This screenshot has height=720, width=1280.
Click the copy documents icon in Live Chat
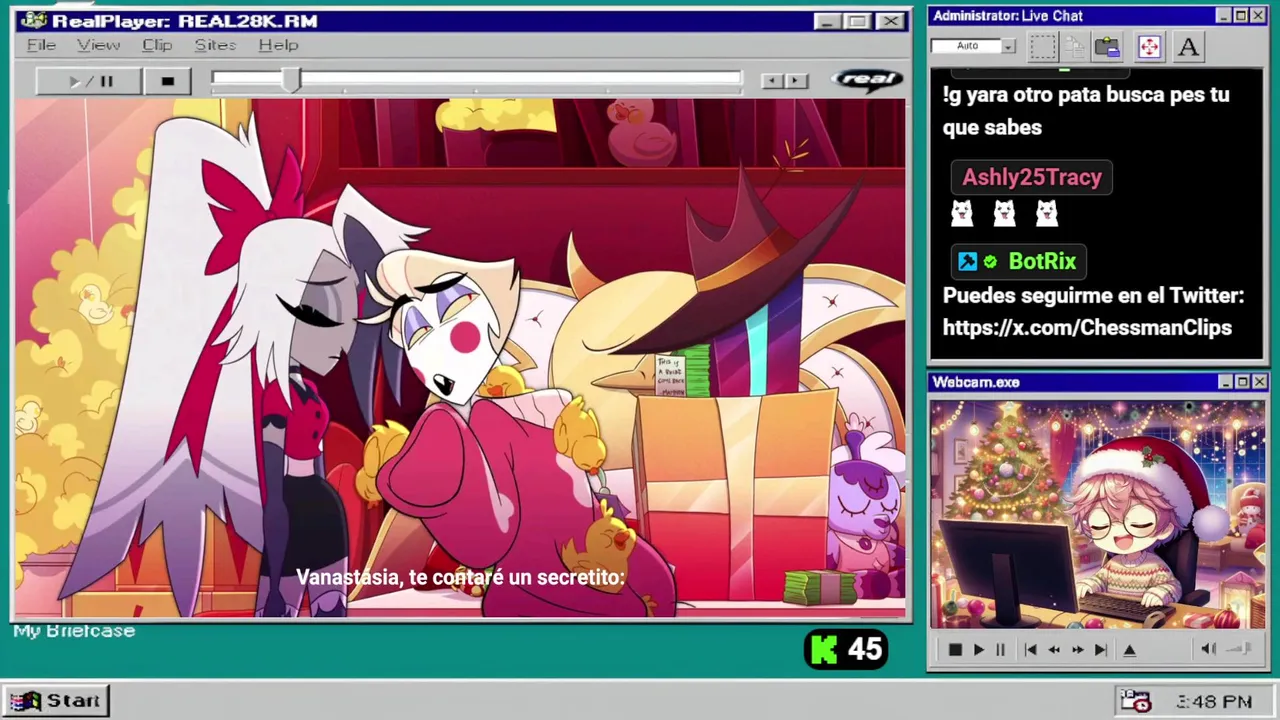(x=1075, y=47)
